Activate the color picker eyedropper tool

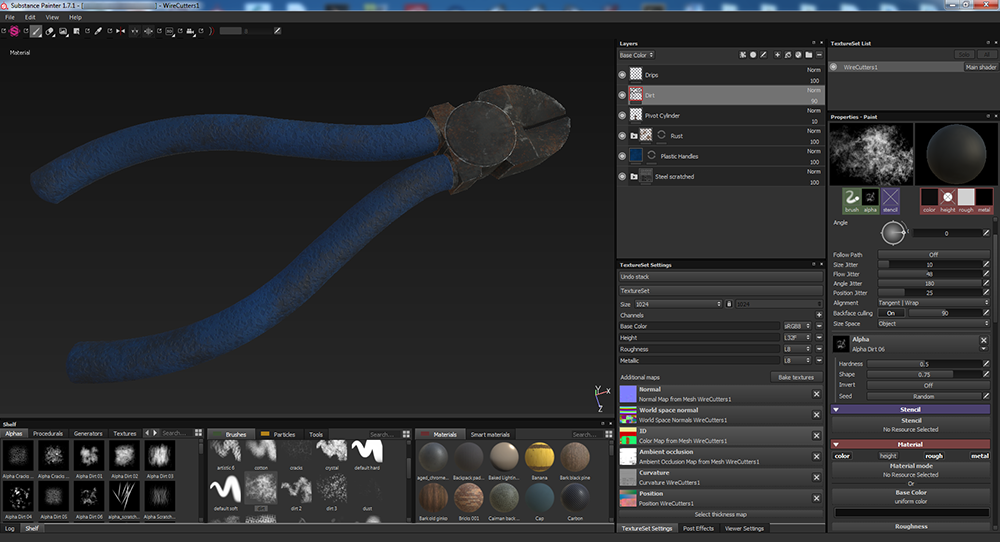coord(98,31)
